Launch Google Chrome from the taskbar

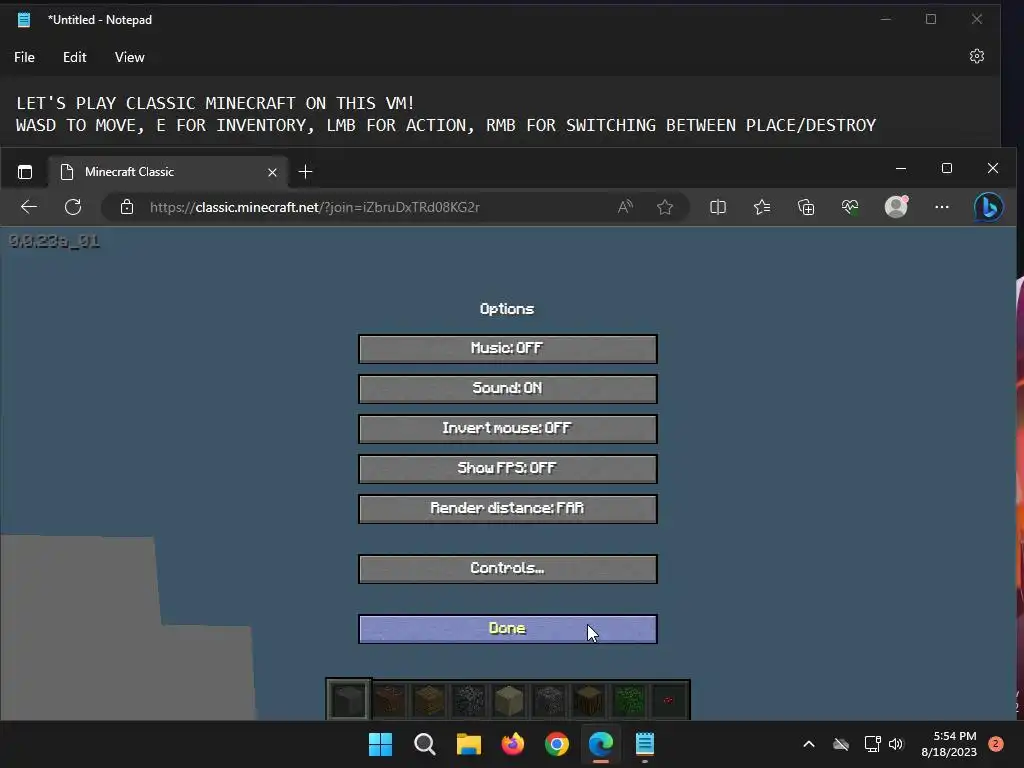point(556,744)
